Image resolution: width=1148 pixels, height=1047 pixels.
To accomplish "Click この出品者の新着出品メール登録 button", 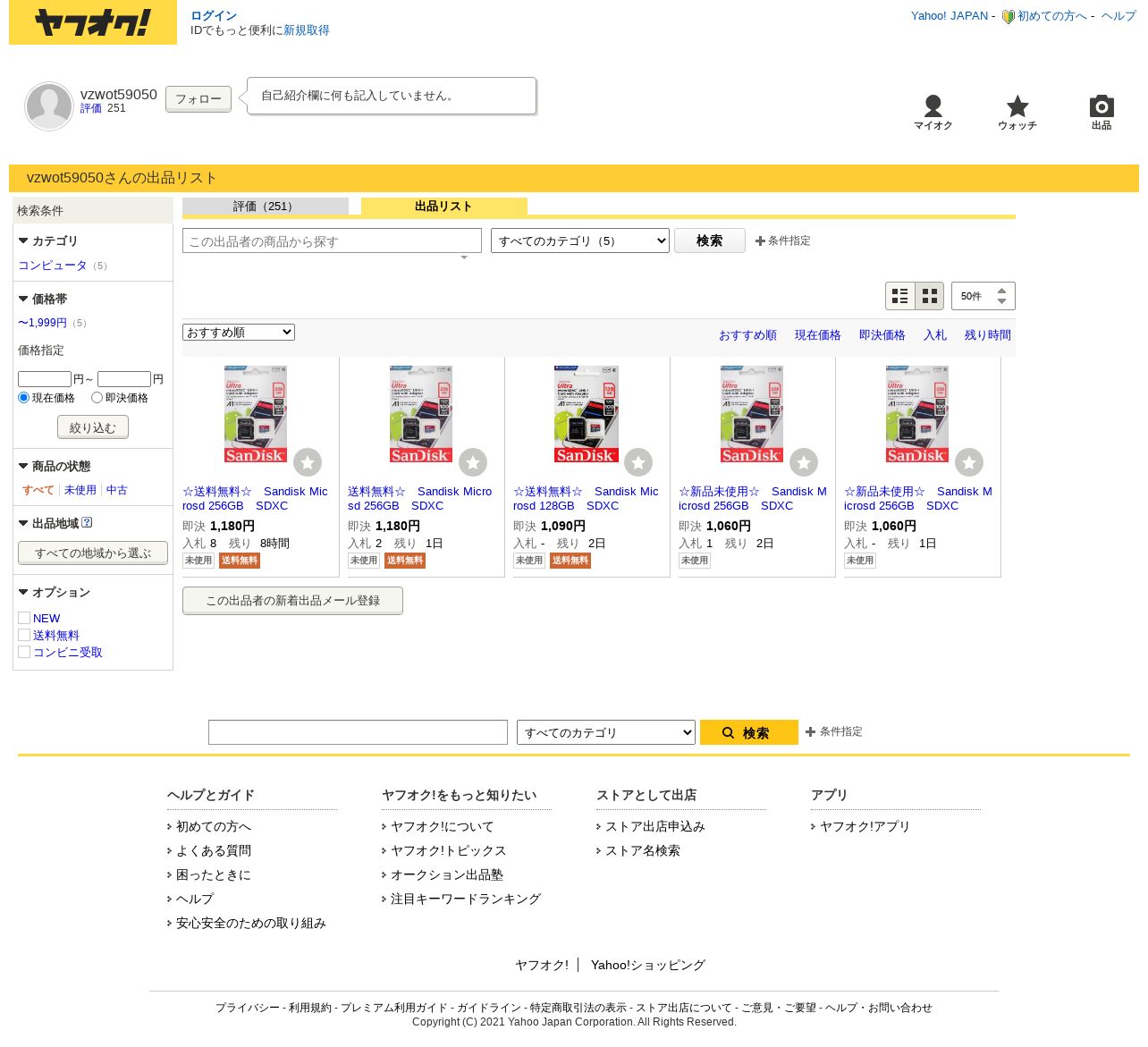I will point(292,601).
